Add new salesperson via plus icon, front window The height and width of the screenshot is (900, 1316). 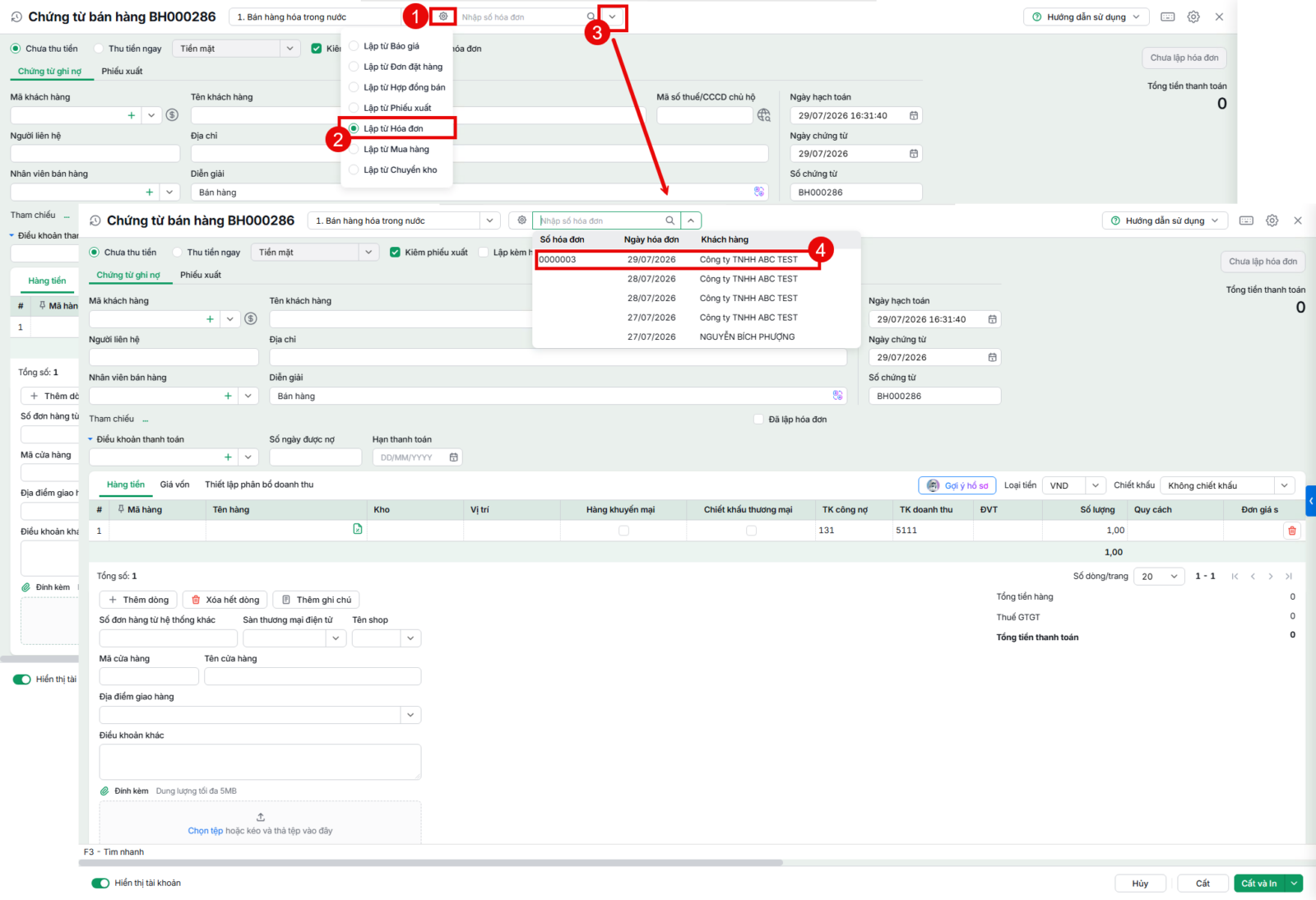[x=228, y=397]
